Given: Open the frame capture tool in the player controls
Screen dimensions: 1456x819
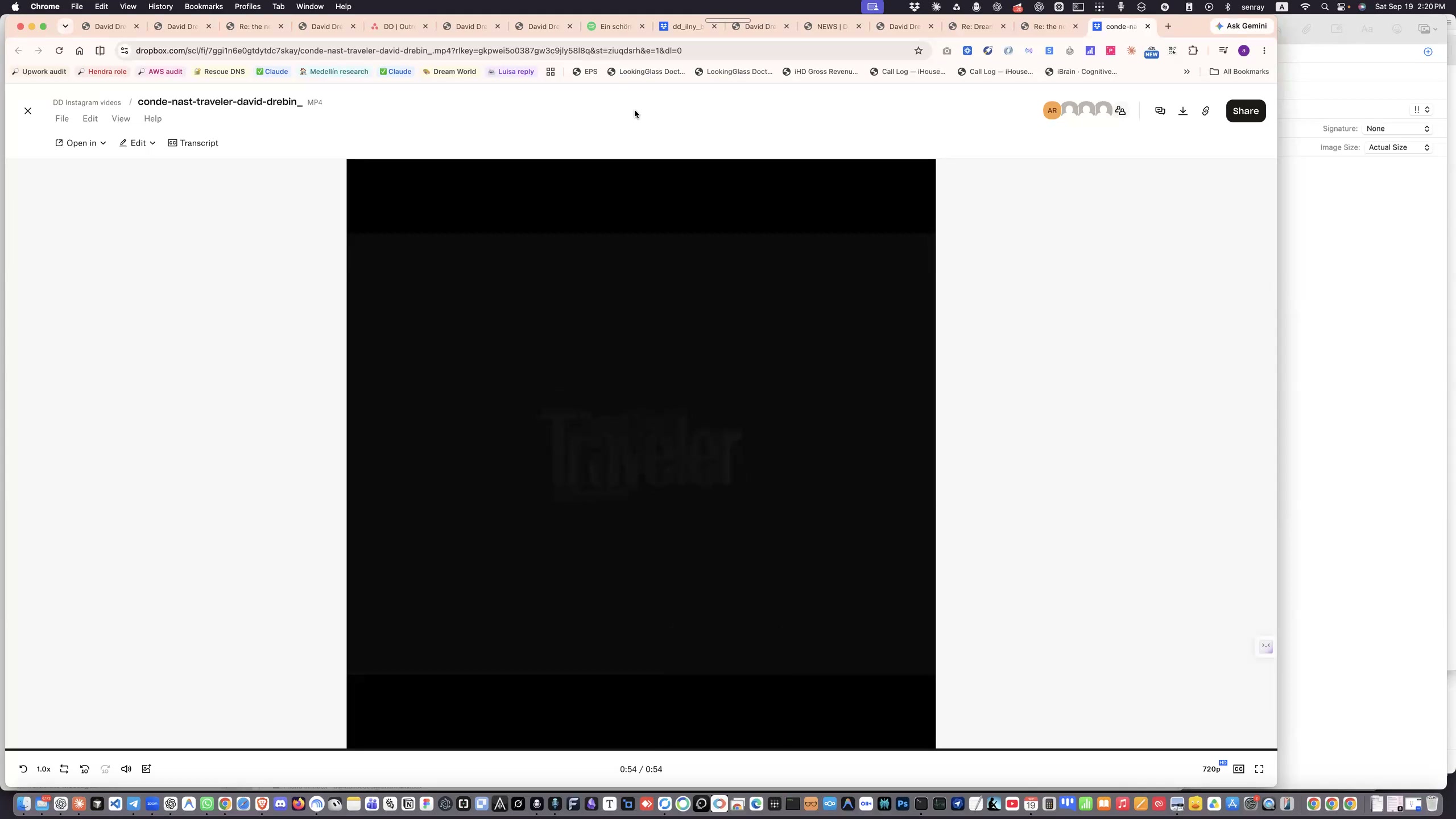Looking at the screenshot, I should [146, 769].
